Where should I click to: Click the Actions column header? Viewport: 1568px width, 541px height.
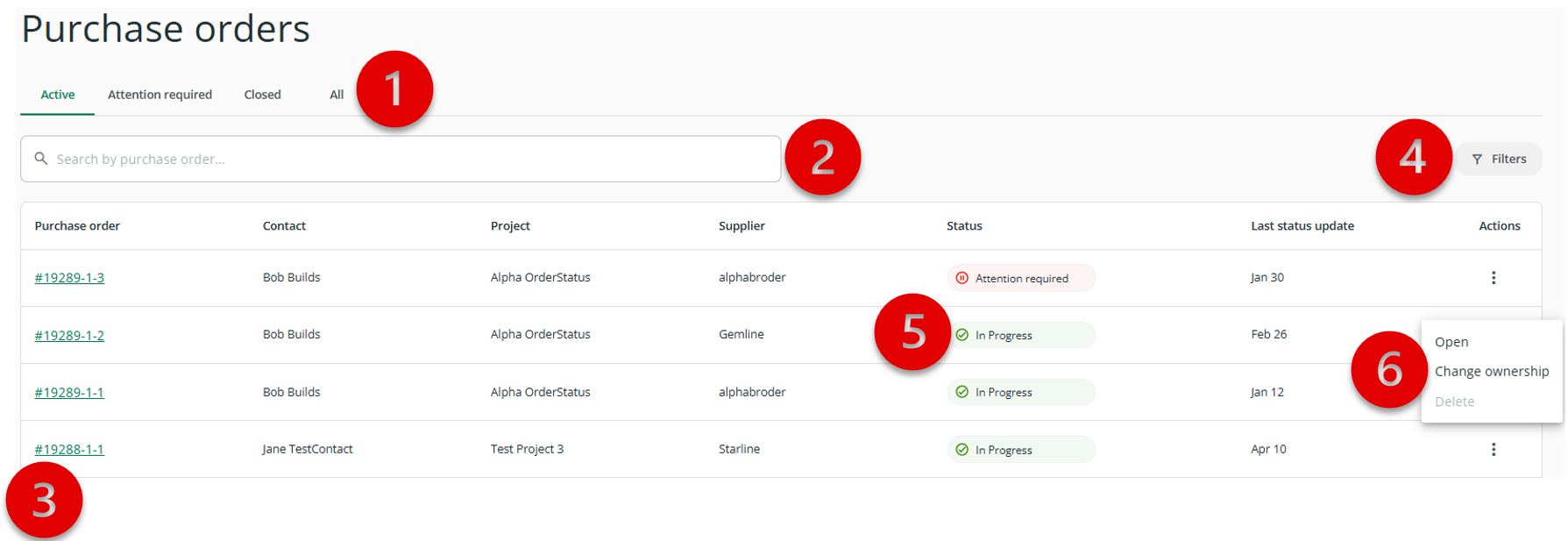pyautogui.click(x=1500, y=226)
